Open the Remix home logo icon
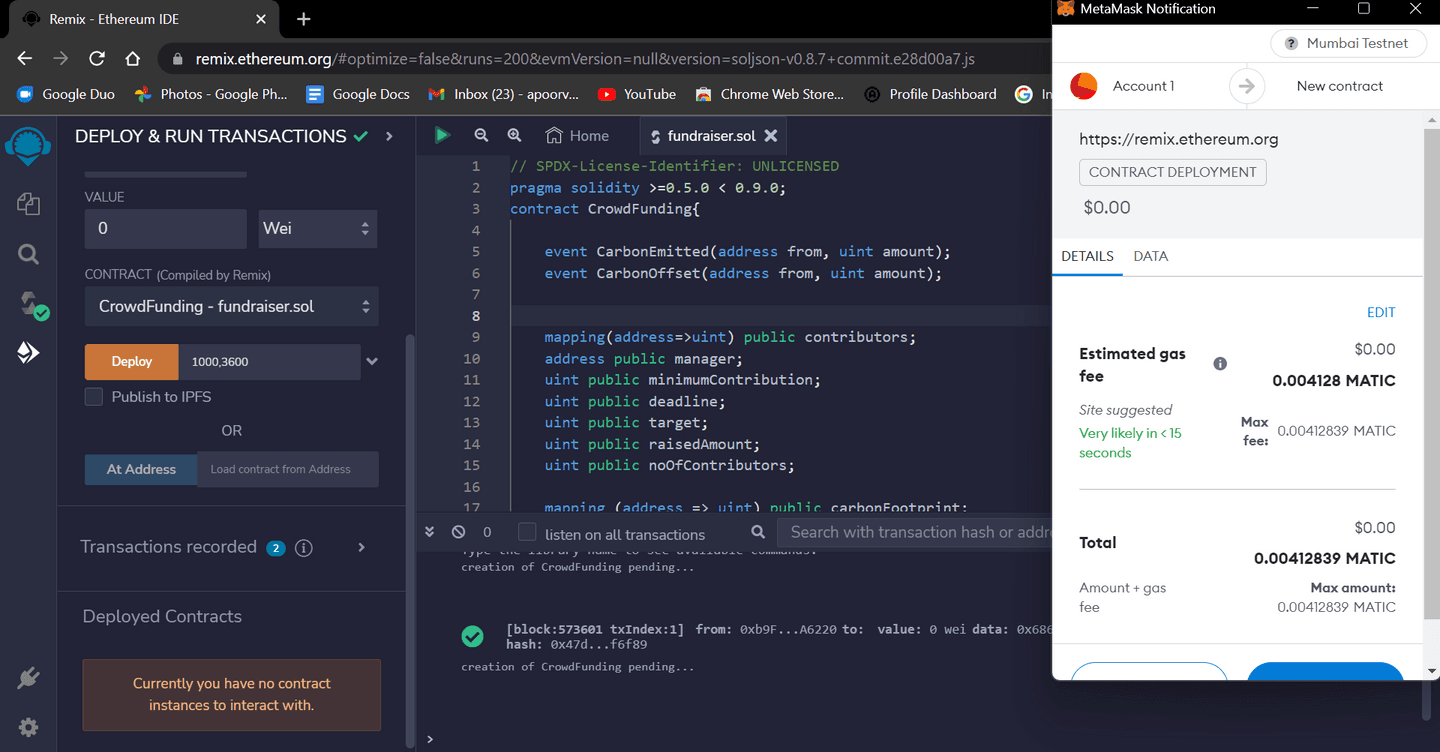The image size is (1440, 752). click(x=28, y=146)
